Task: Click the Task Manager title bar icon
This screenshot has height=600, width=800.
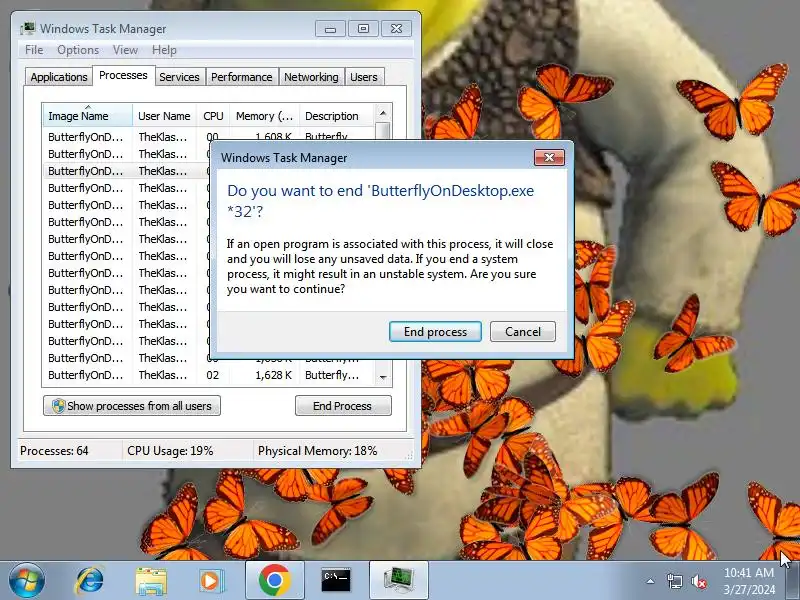Action: coord(28,28)
